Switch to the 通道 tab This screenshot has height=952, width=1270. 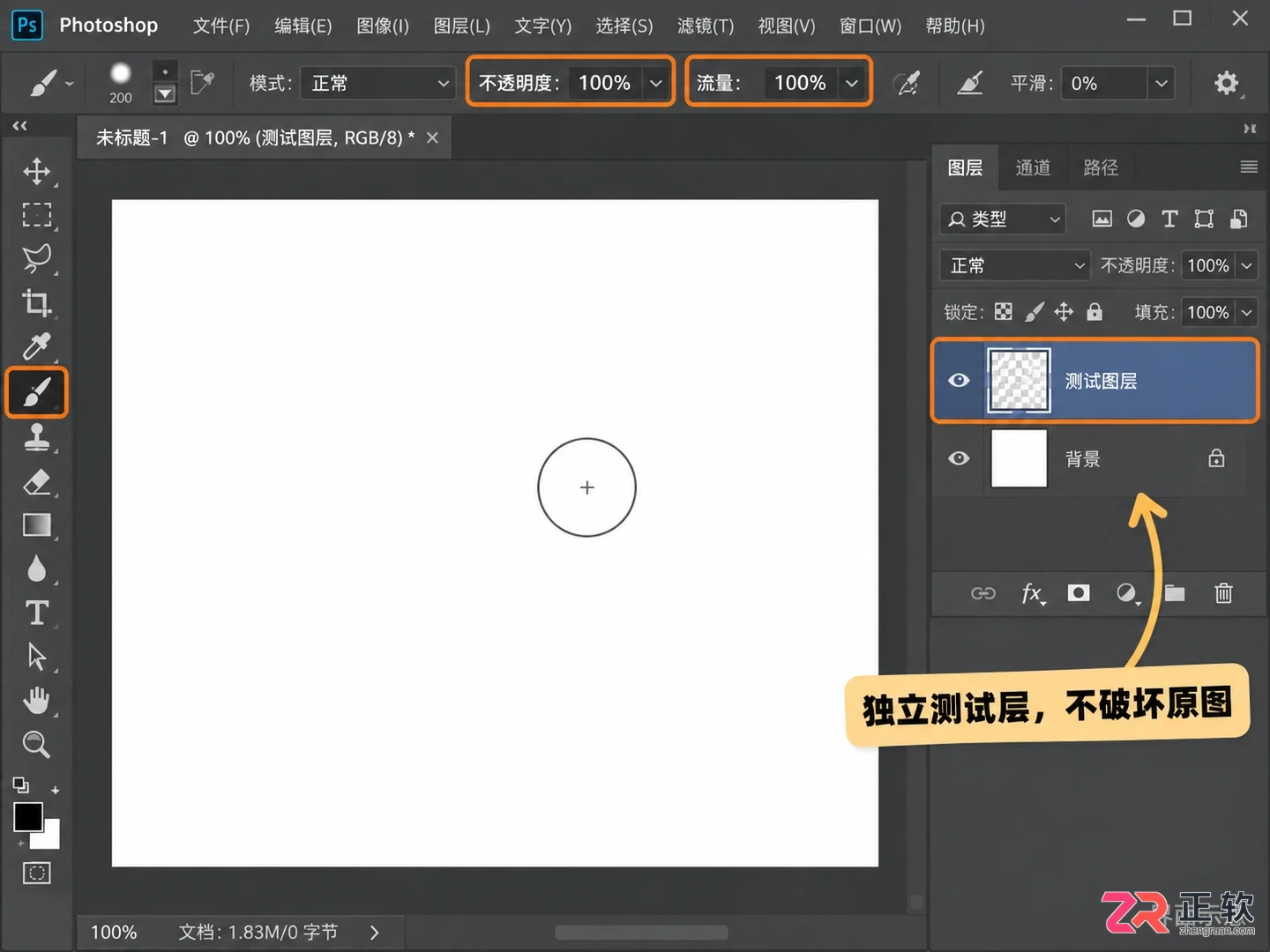pos(1033,167)
